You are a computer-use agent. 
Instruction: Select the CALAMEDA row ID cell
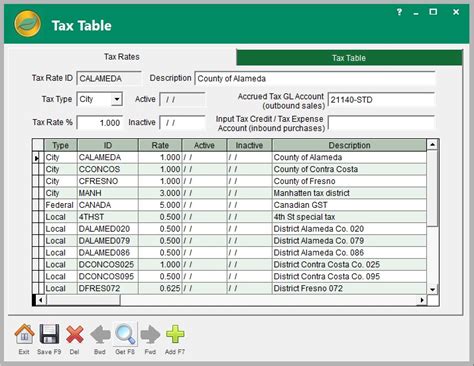pyautogui.click(x=108, y=157)
